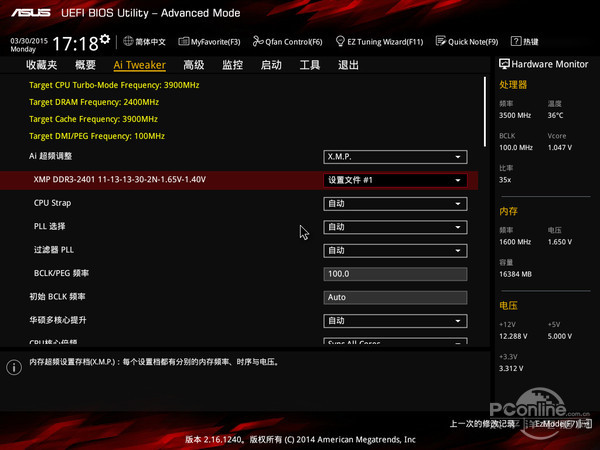The height and width of the screenshot is (450, 600).
Task: Open the 启动 boot tab
Action: click(271, 65)
